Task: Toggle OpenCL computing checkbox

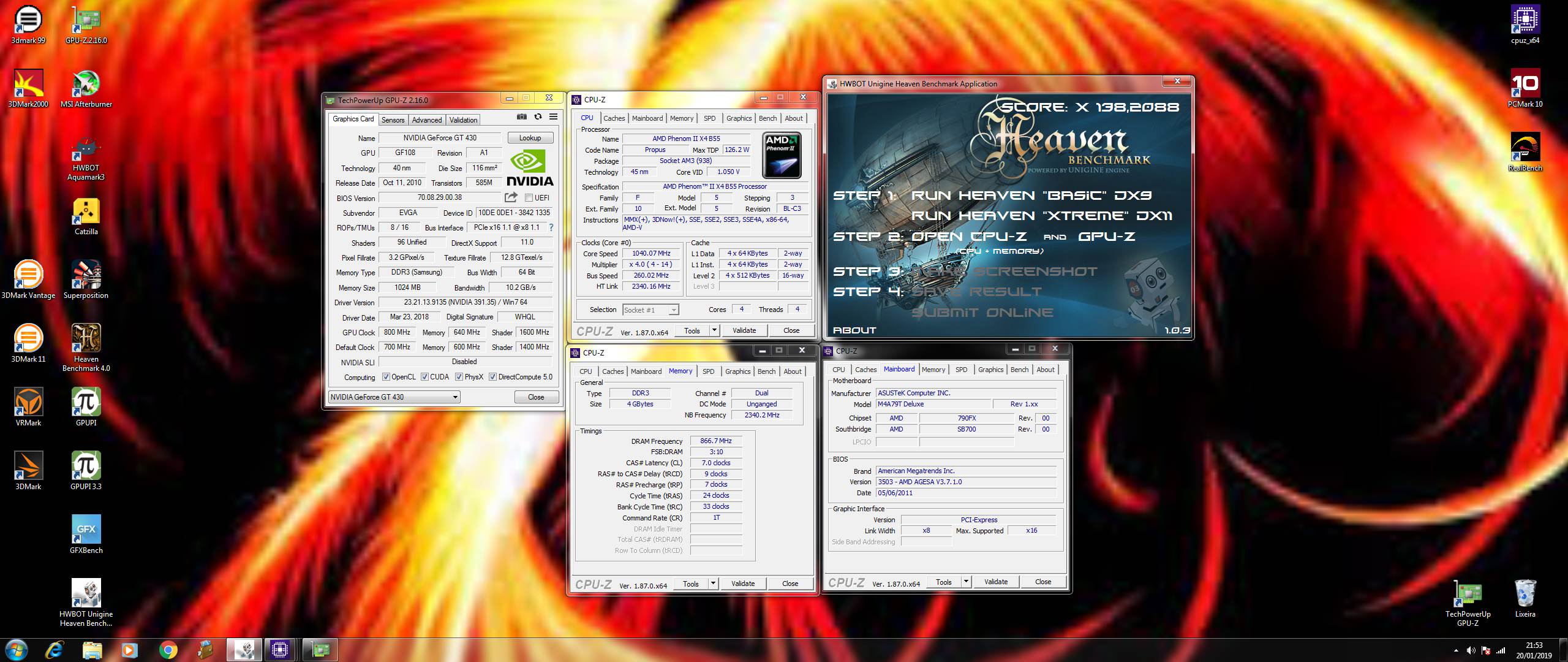Action: click(386, 377)
